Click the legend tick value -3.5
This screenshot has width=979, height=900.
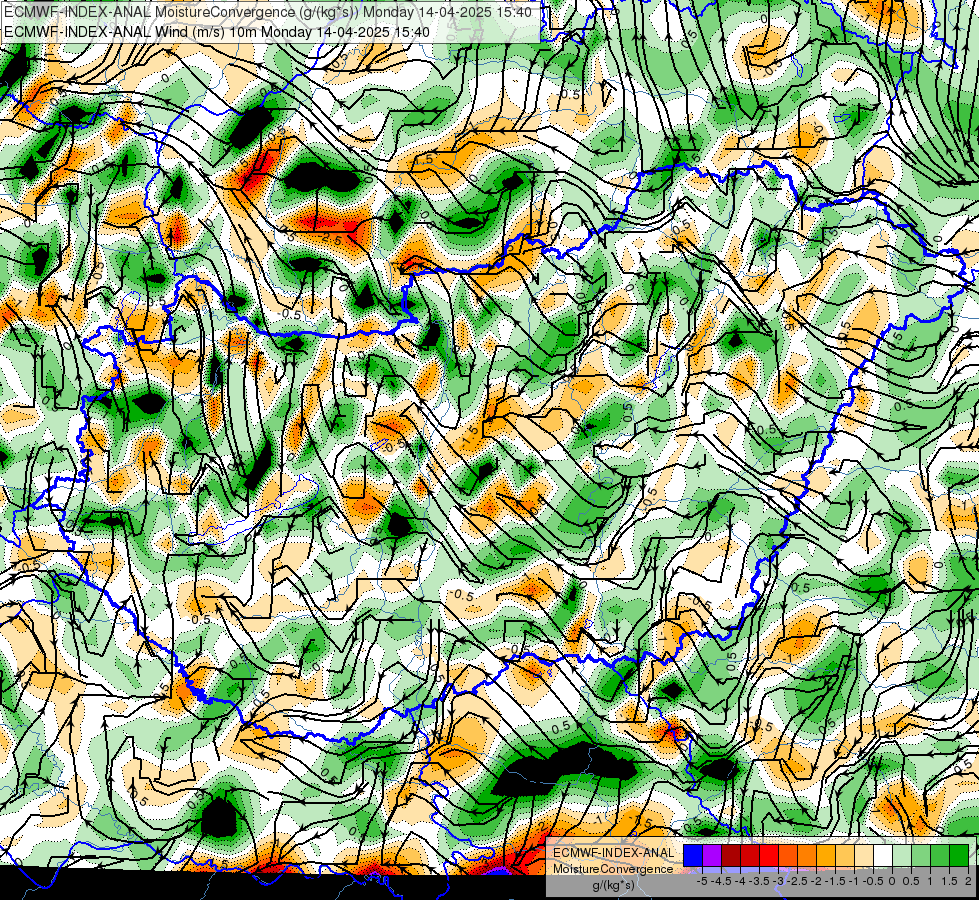pos(759,881)
